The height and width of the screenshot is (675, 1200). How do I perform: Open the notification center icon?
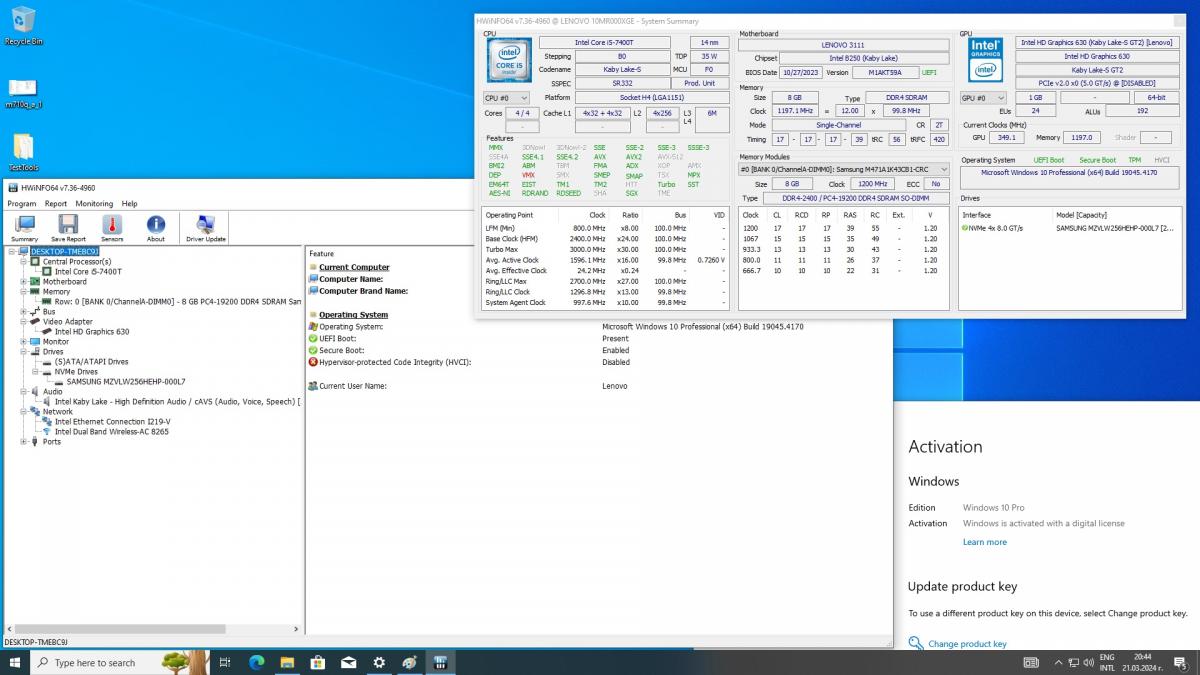pyautogui.click(x=1182, y=662)
